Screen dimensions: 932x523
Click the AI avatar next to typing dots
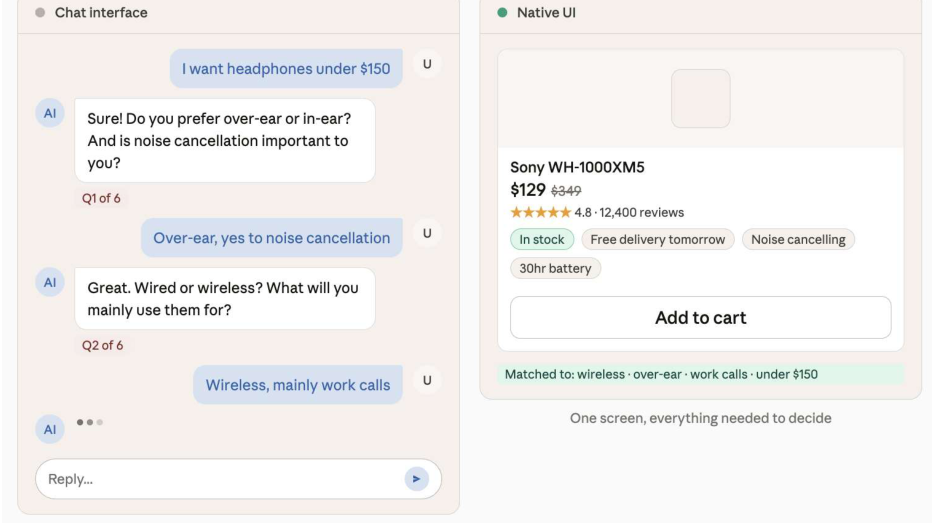point(50,429)
